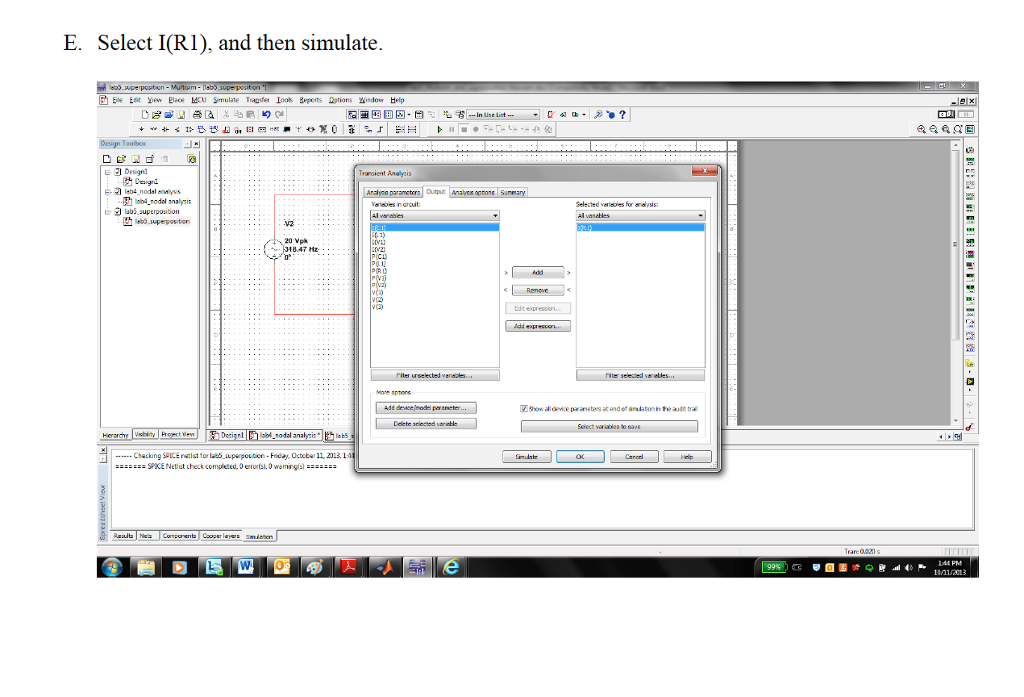Viewport: 1024px width, 697px height.
Task: Undo the last action
Action: tap(265, 114)
